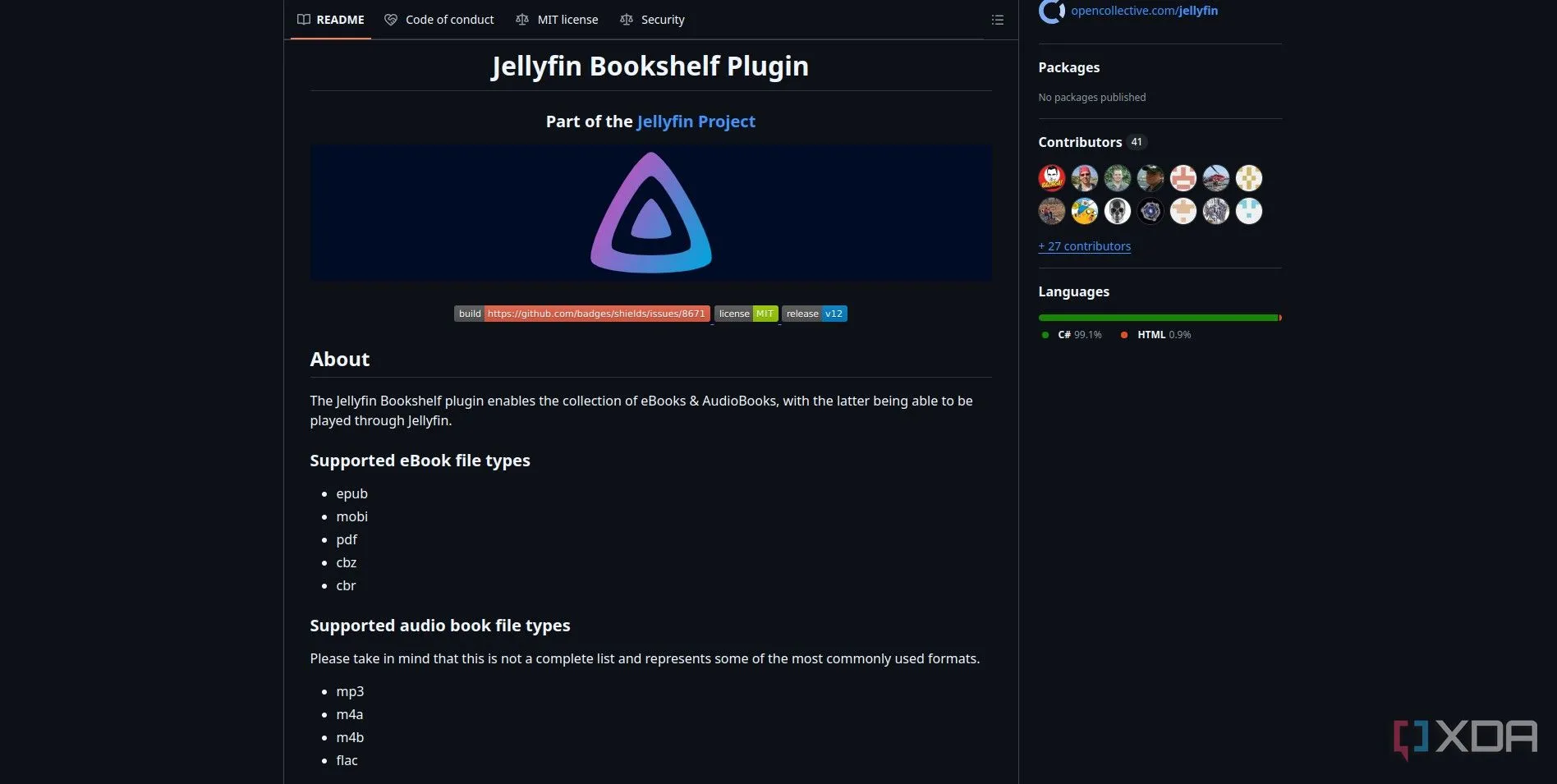
Task: Click the Open Collective logo icon
Action: pos(1051,11)
